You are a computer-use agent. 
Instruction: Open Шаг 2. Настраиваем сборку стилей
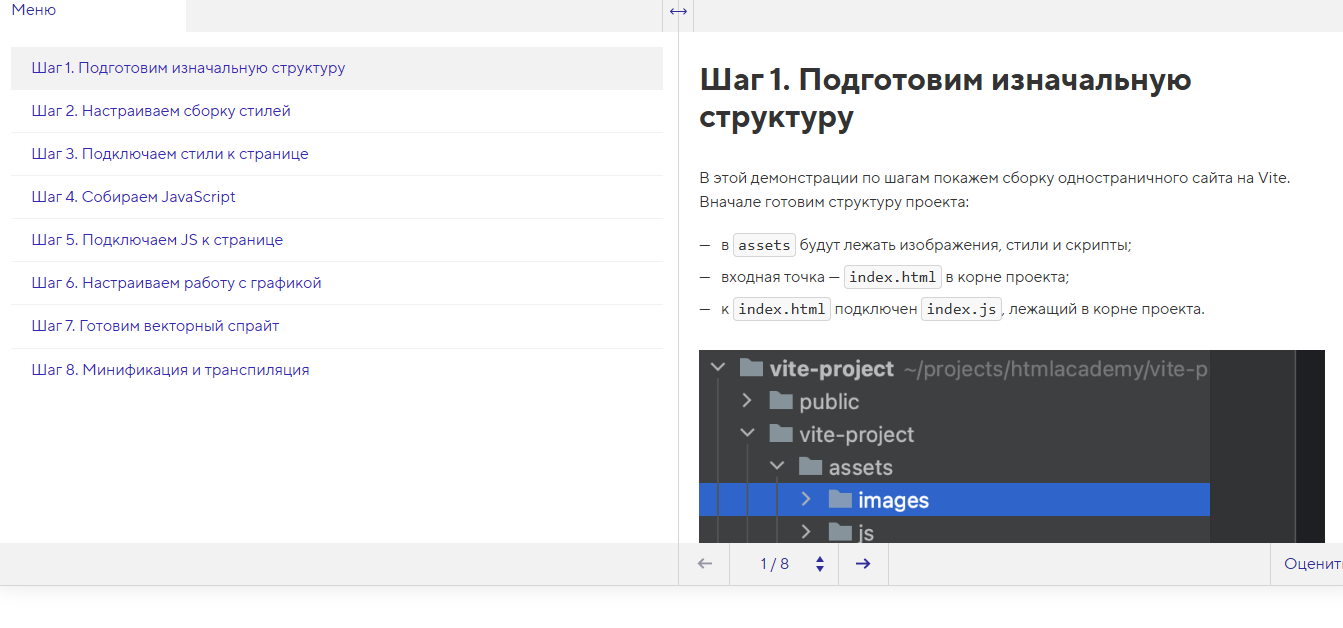point(161,111)
